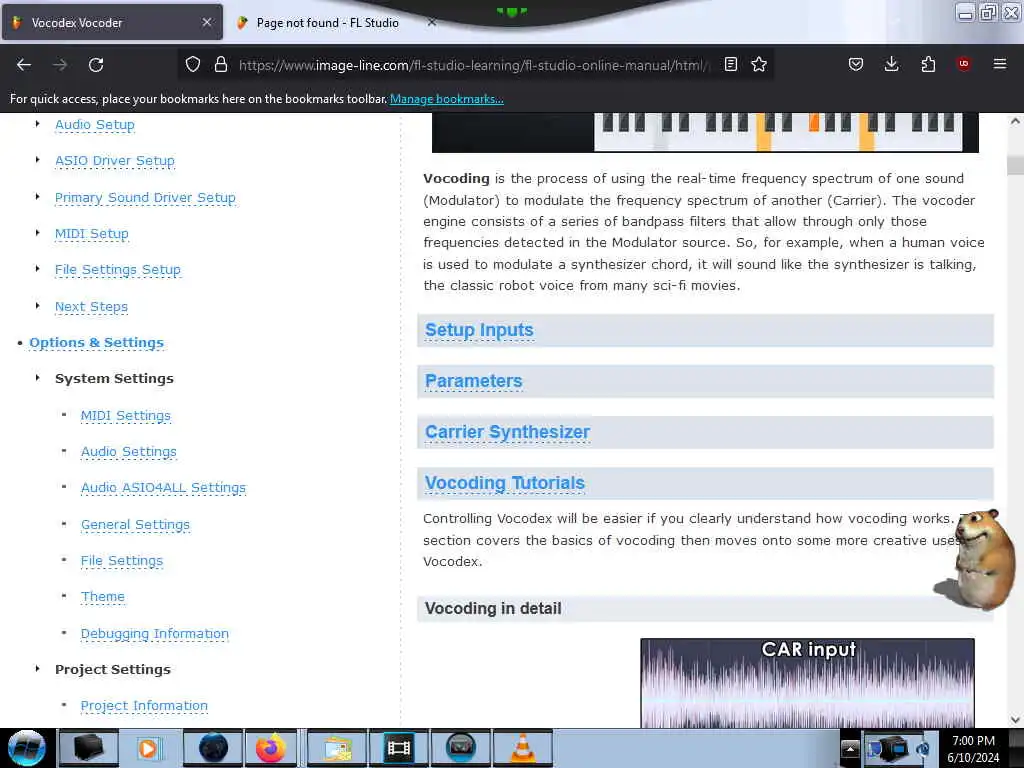1024x768 pixels.
Task: Open the uBlock Origin extension icon
Action: (963, 63)
